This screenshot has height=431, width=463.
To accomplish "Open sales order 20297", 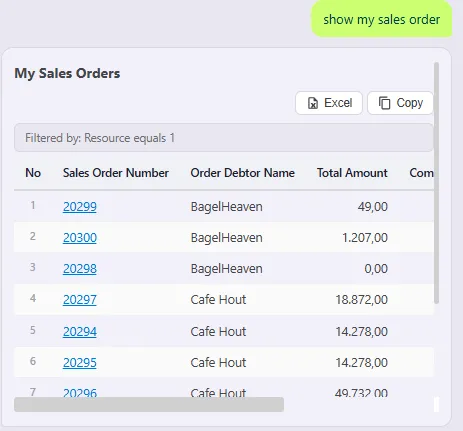I will pyautogui.click(x=80, y=300).
